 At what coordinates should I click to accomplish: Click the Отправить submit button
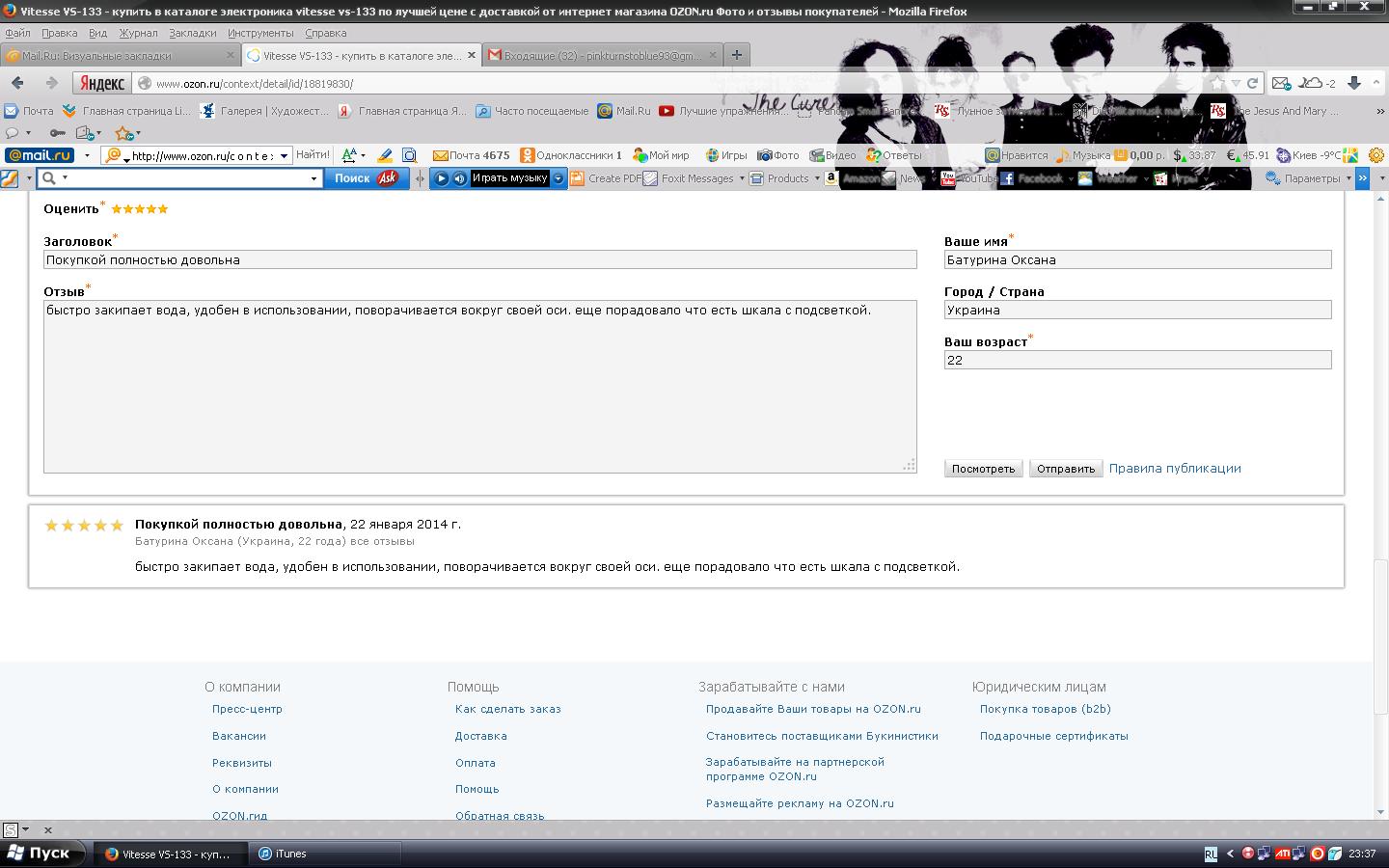[1066, 469]
